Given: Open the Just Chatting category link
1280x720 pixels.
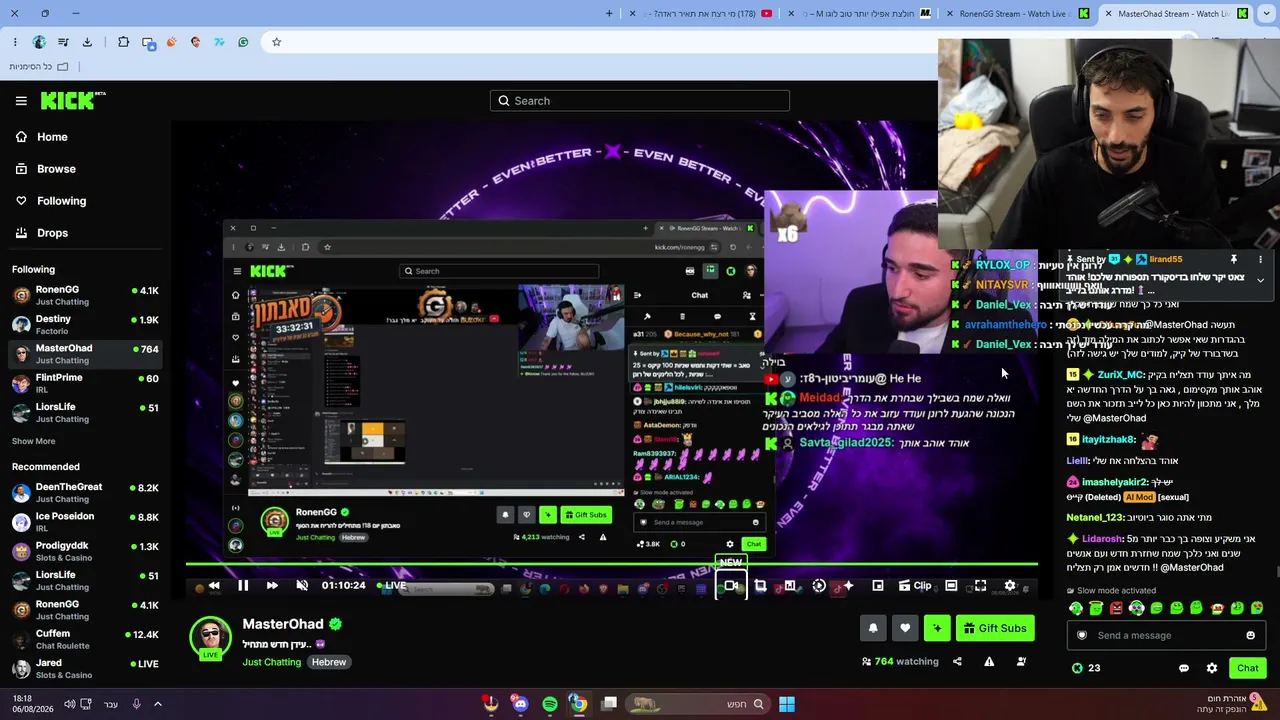Looking at the screenshot, I should click(271, 662).
